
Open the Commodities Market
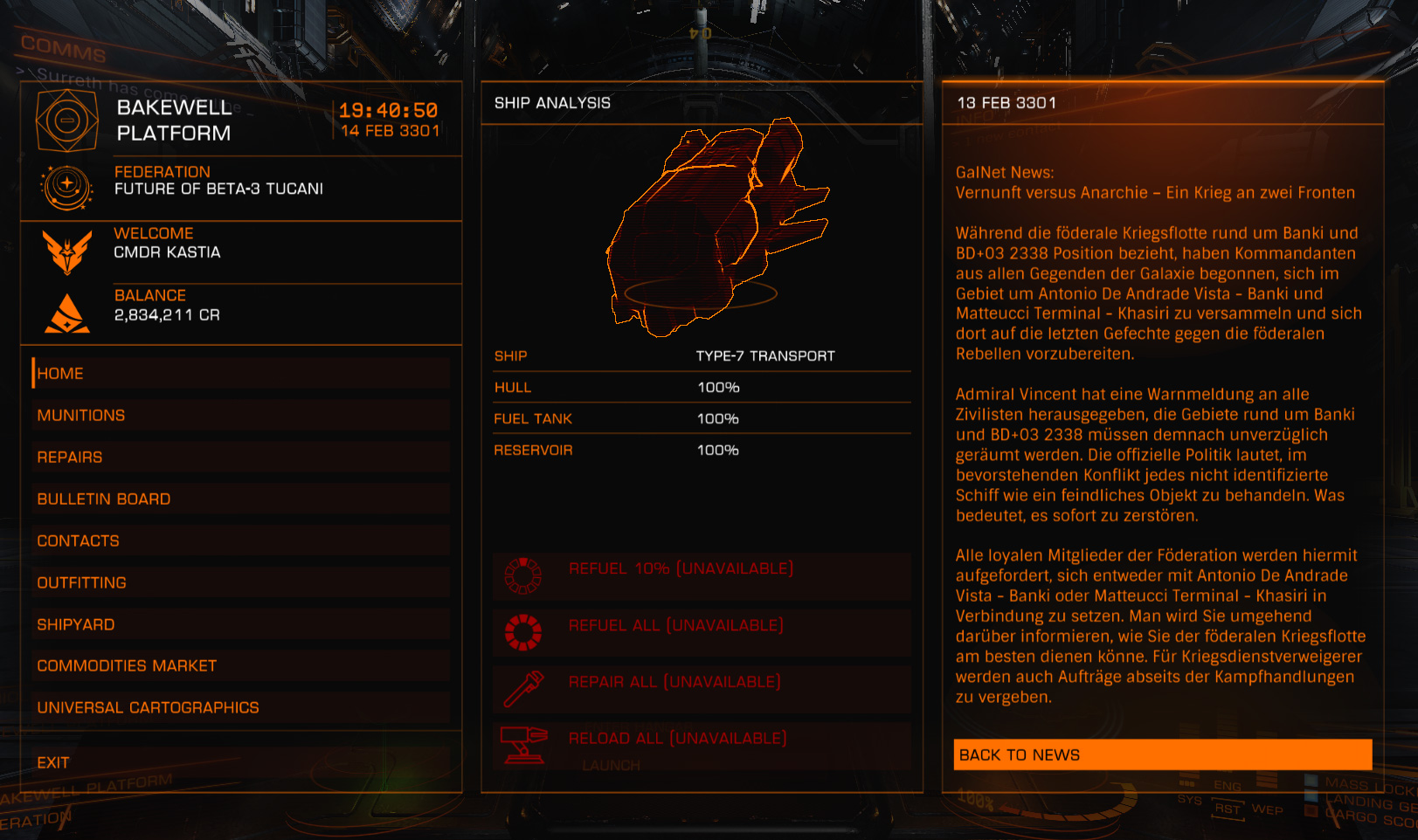click(x=241, y=665)
